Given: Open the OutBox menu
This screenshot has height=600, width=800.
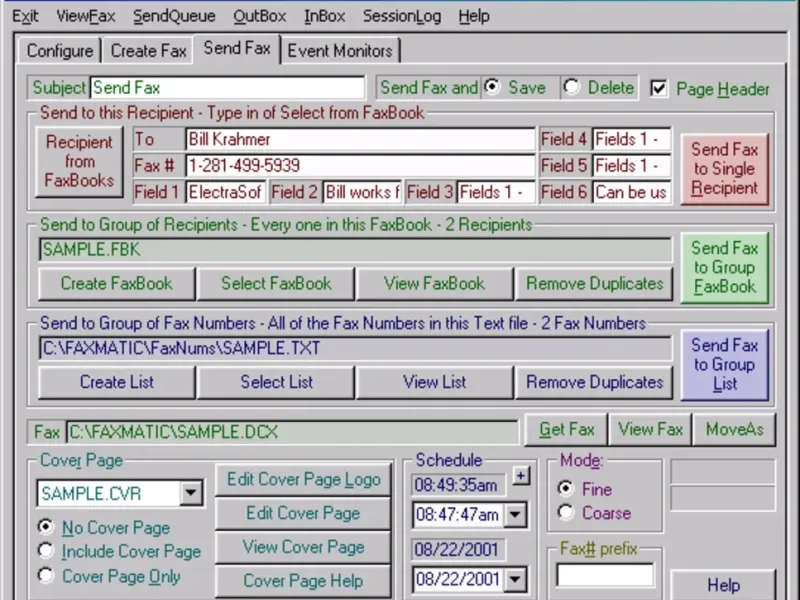Looking at the screenshot, I should pos(260,16).
